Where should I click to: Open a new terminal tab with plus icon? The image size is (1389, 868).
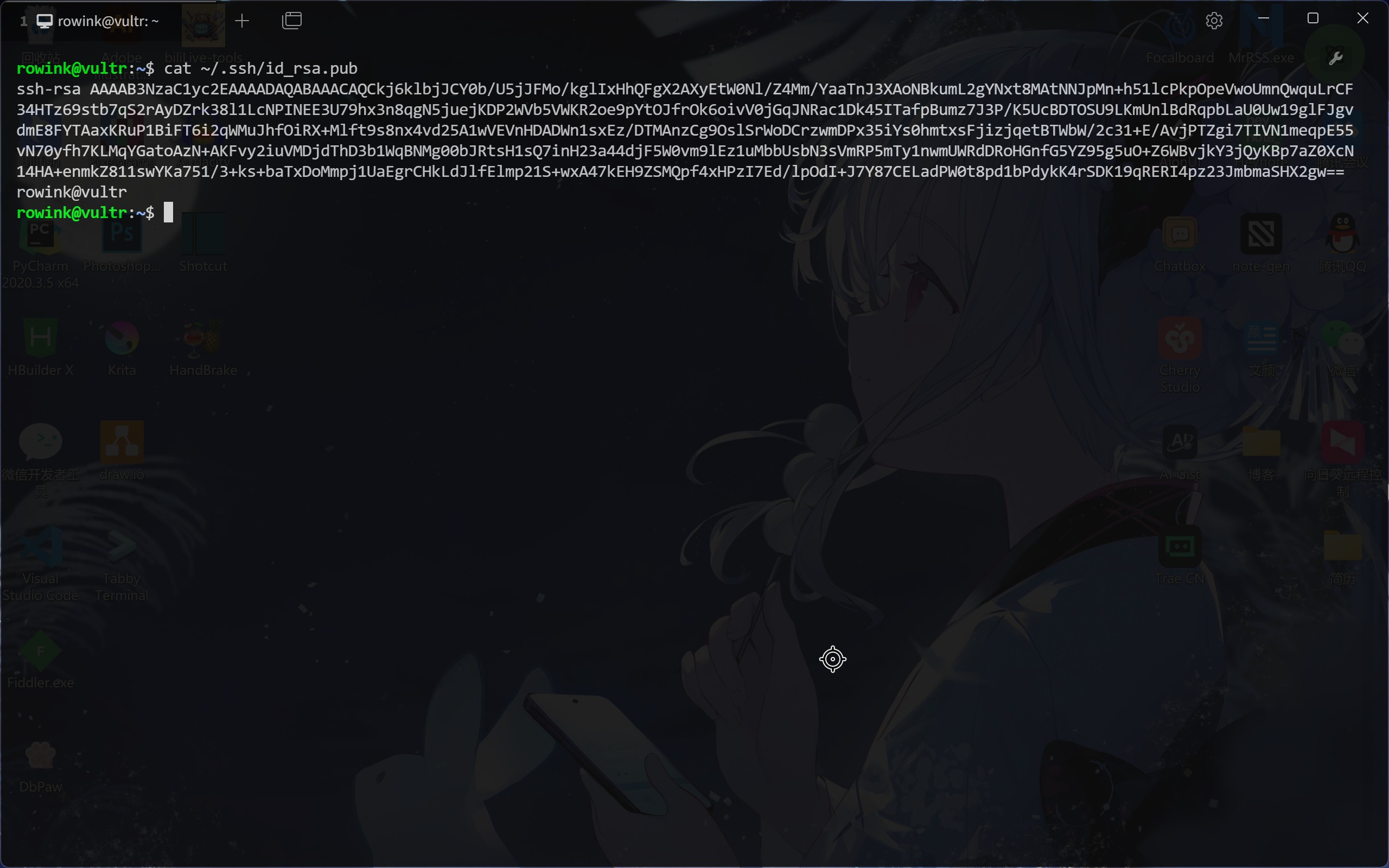pos(242,21)
